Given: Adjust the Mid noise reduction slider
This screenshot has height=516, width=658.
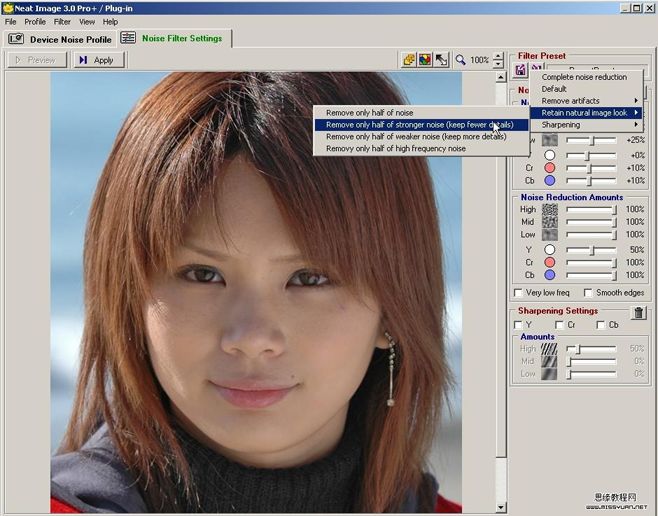Looking at the screenshot, I should click(x=591, y=222).
